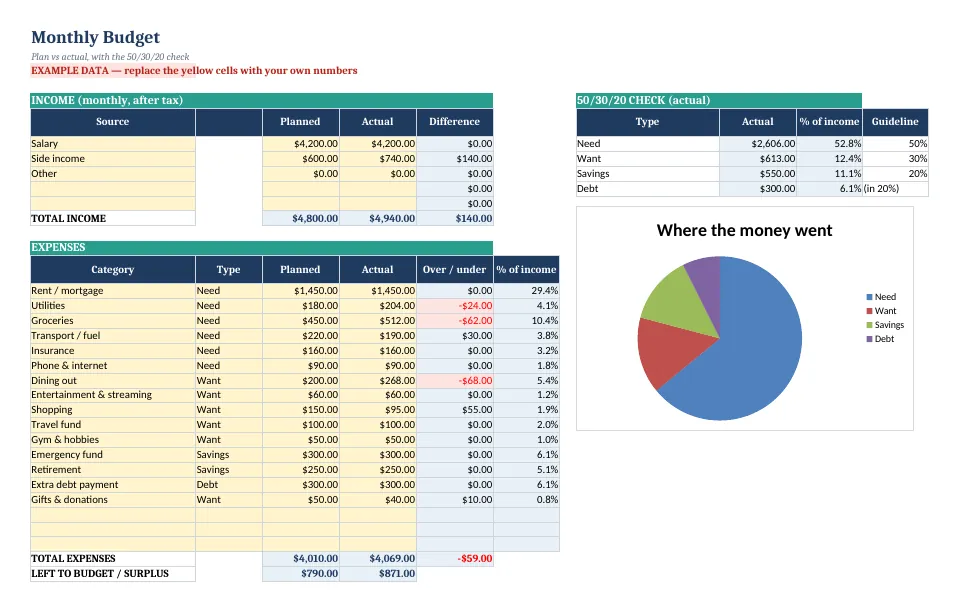Screen dimensions: 959x612
Task: Select Travel fund category cell
Action: pyautogui.click(x=113, y=425)
